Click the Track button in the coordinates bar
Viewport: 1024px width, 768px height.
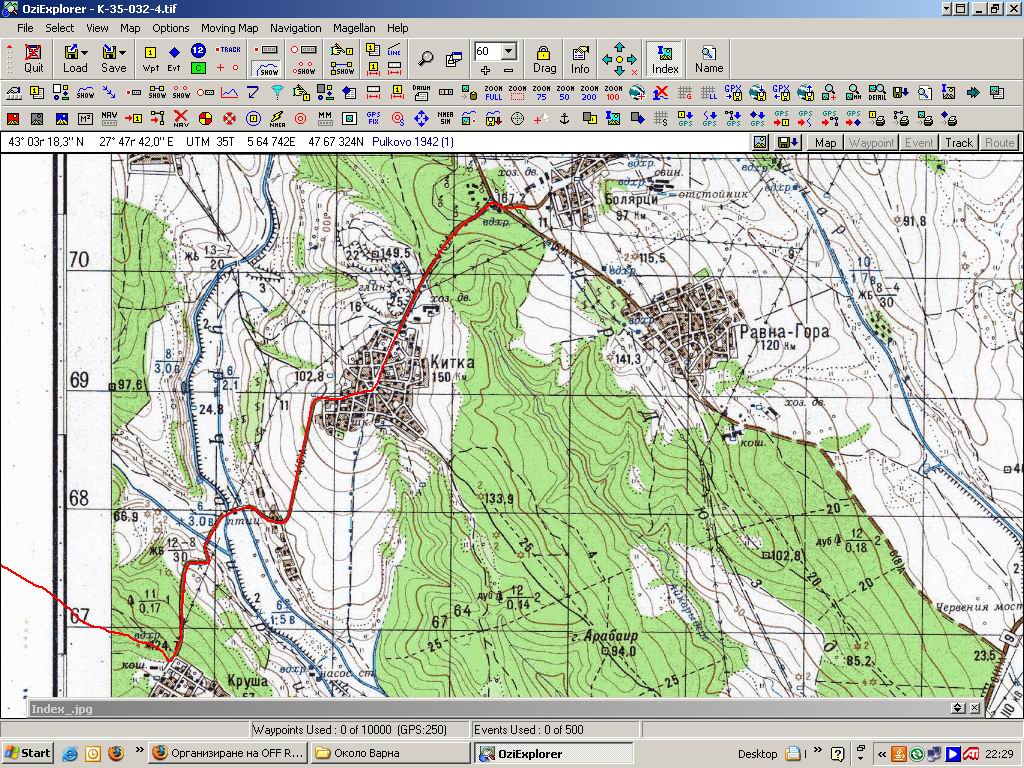[x=959, y=142]
